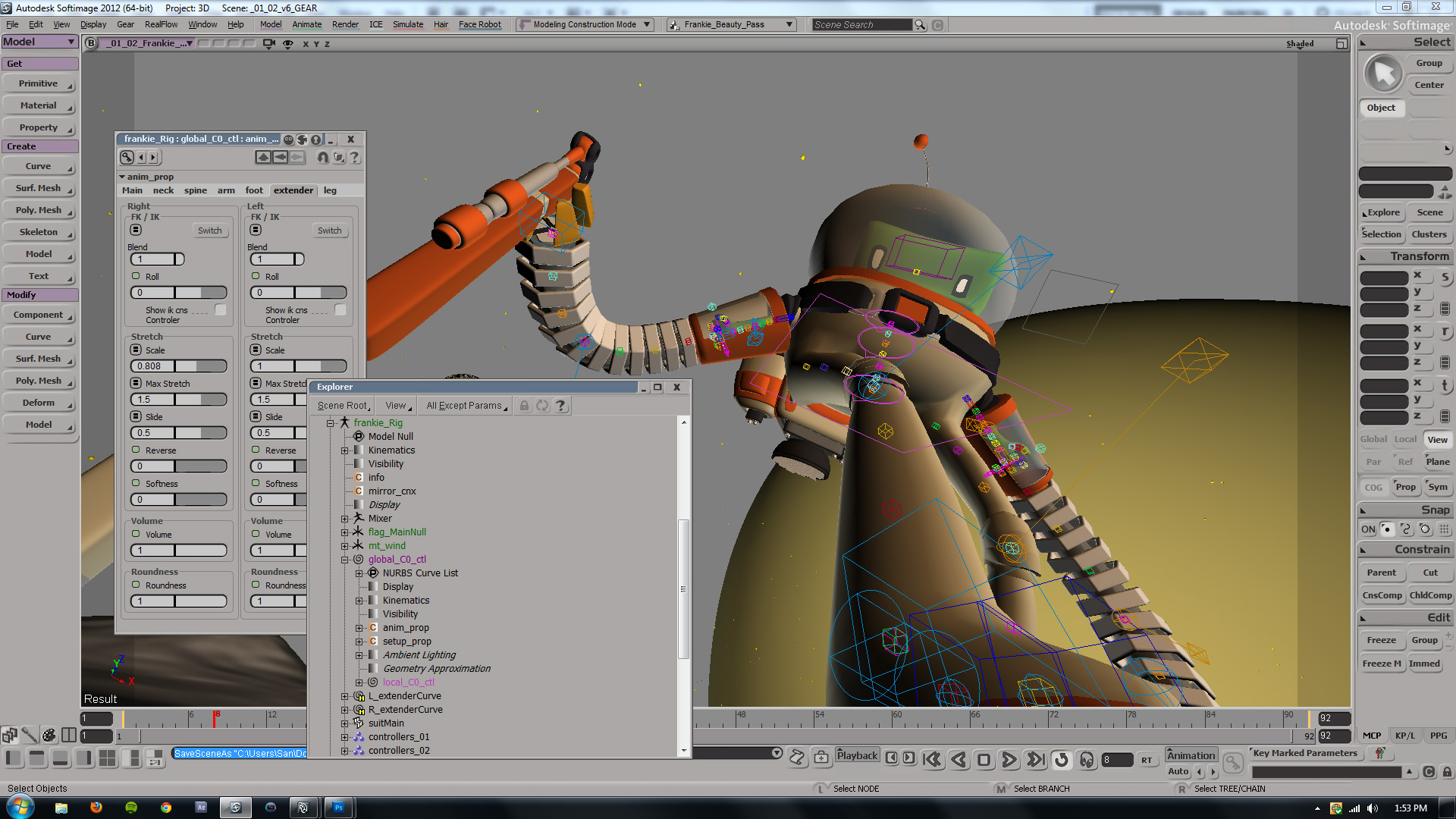Click the snap to points icon
1456x819 pixels.
click(1386, 529)
